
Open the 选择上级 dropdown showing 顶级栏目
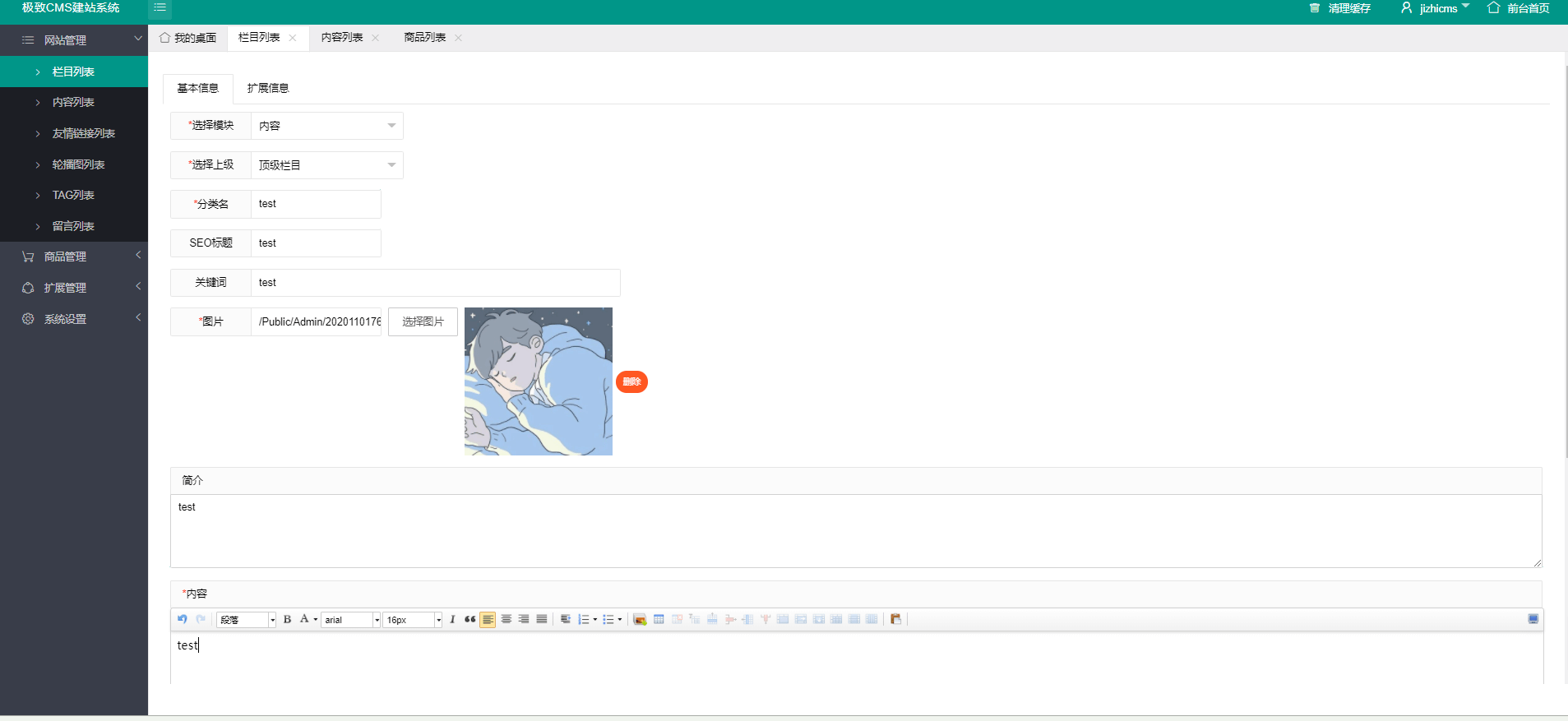(326, 165)
